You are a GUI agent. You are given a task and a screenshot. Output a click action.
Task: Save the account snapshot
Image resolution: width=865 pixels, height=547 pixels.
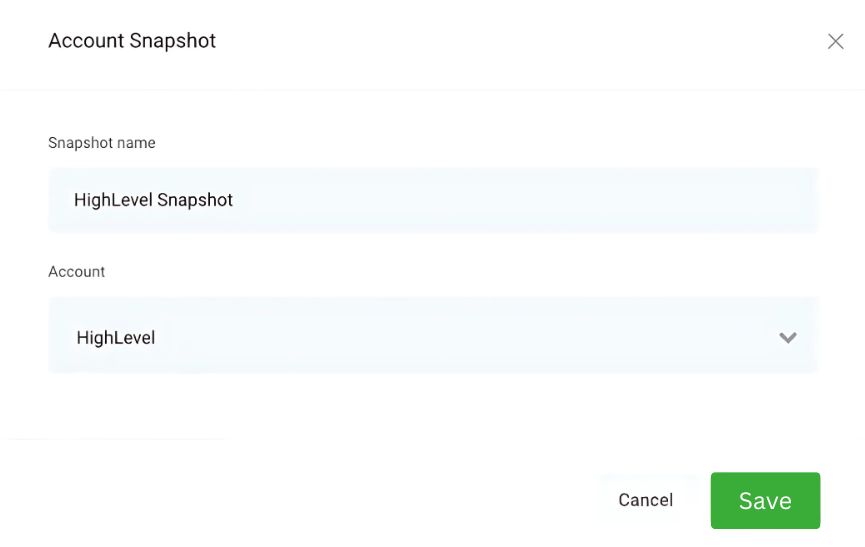click(765, 500)
